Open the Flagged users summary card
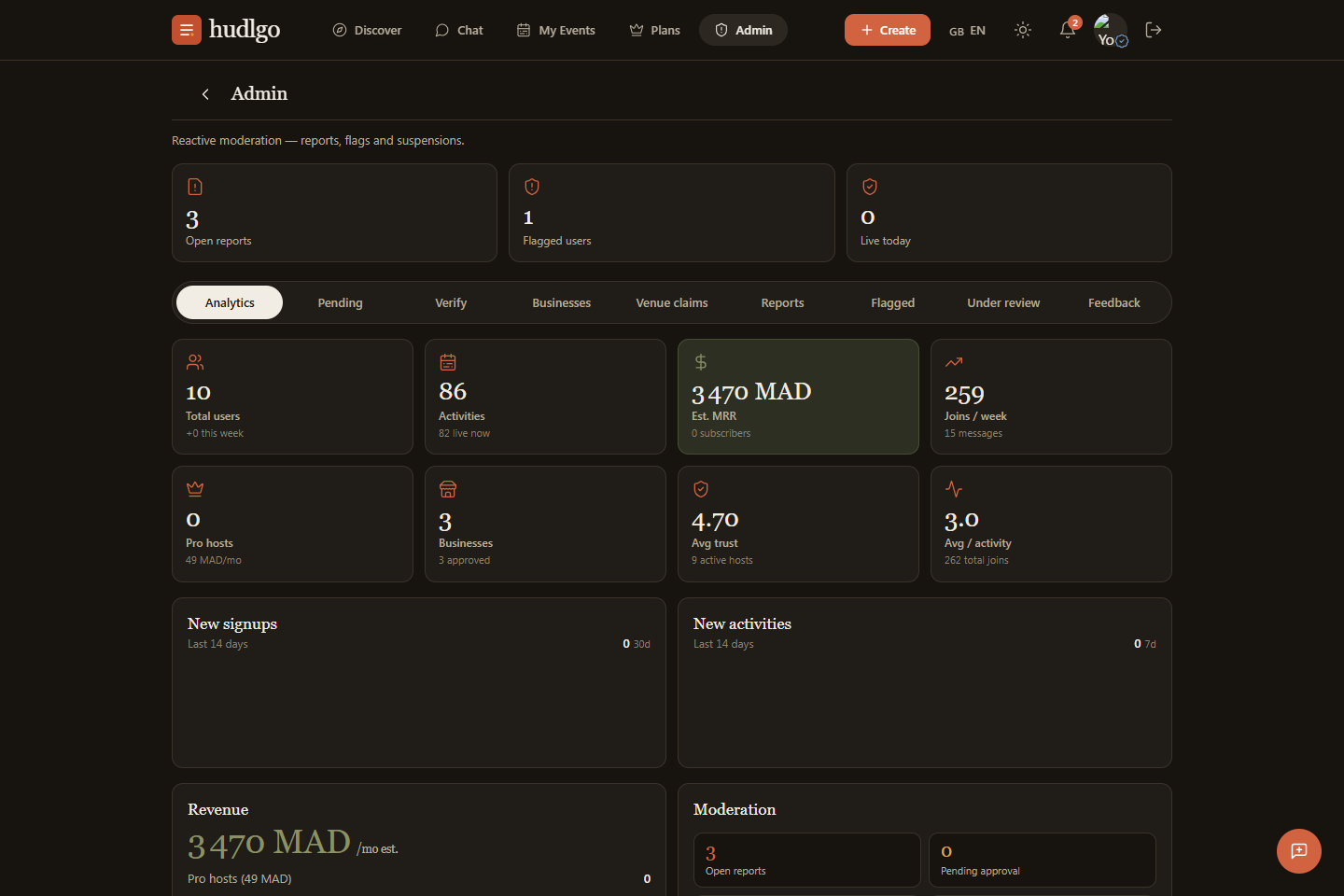The width and height of the screenshot is (1344, 896). (x=672, y=213)
